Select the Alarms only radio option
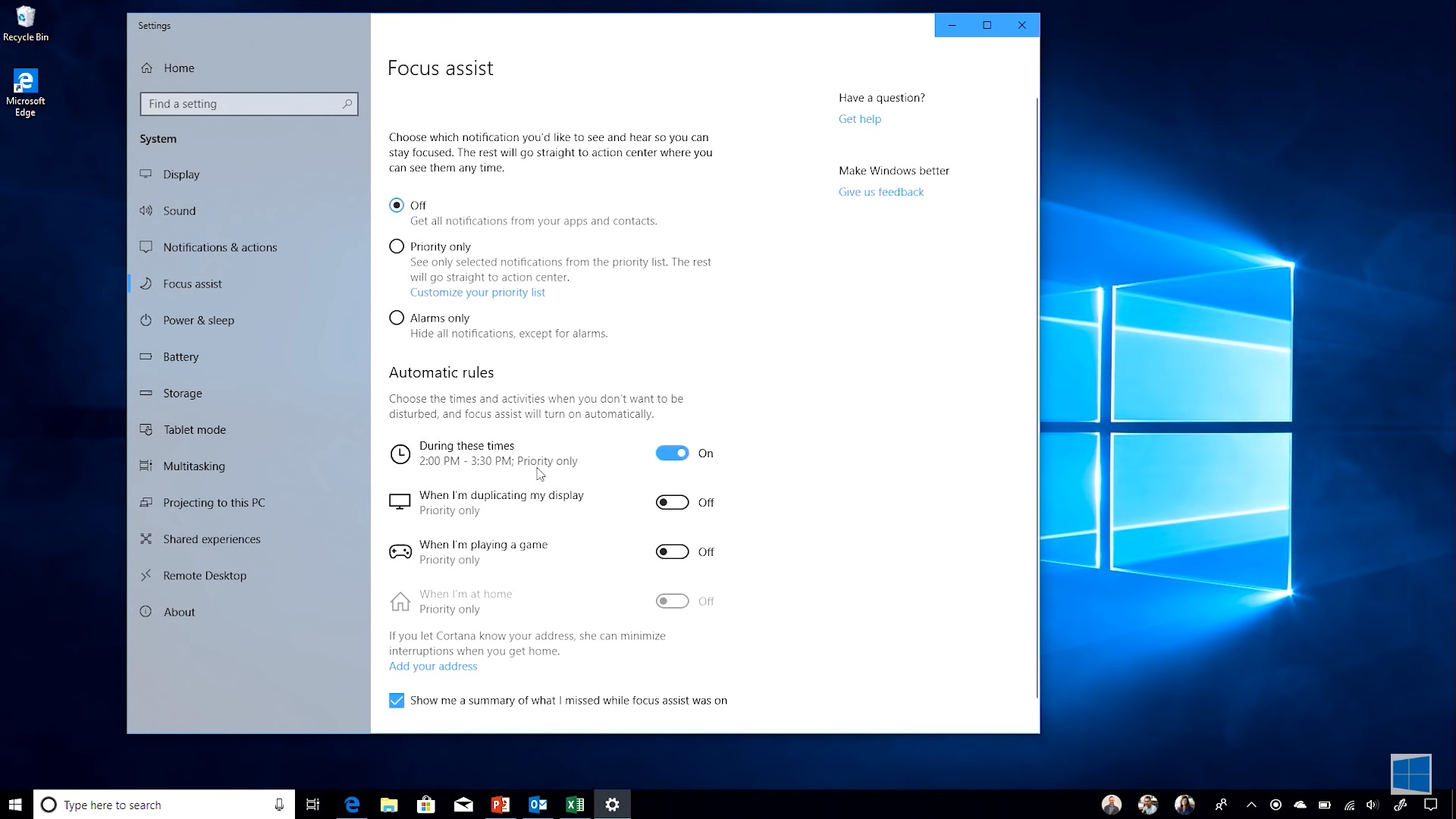1456x819 pixels. pos(397,318)
